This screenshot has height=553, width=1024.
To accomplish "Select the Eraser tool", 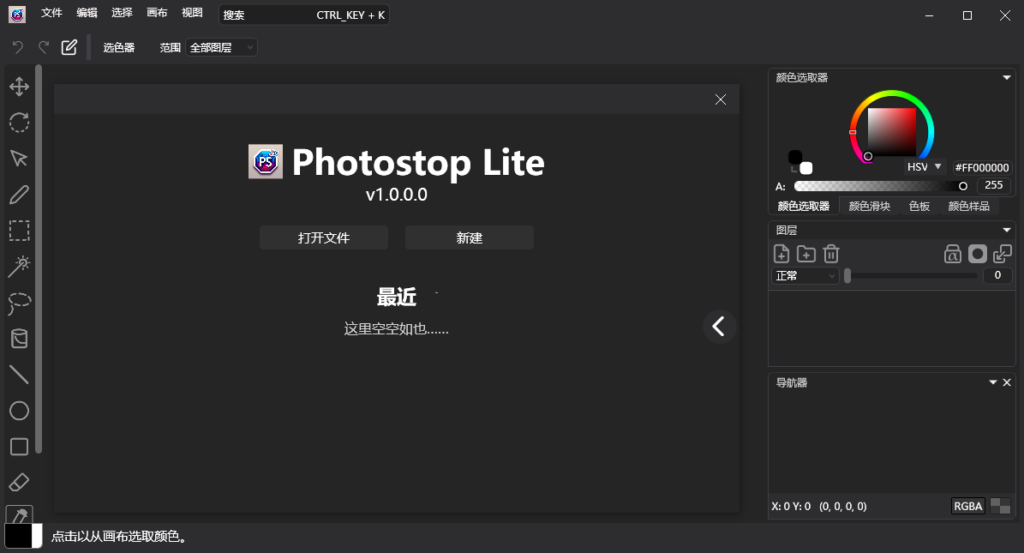I will (19, 482).
